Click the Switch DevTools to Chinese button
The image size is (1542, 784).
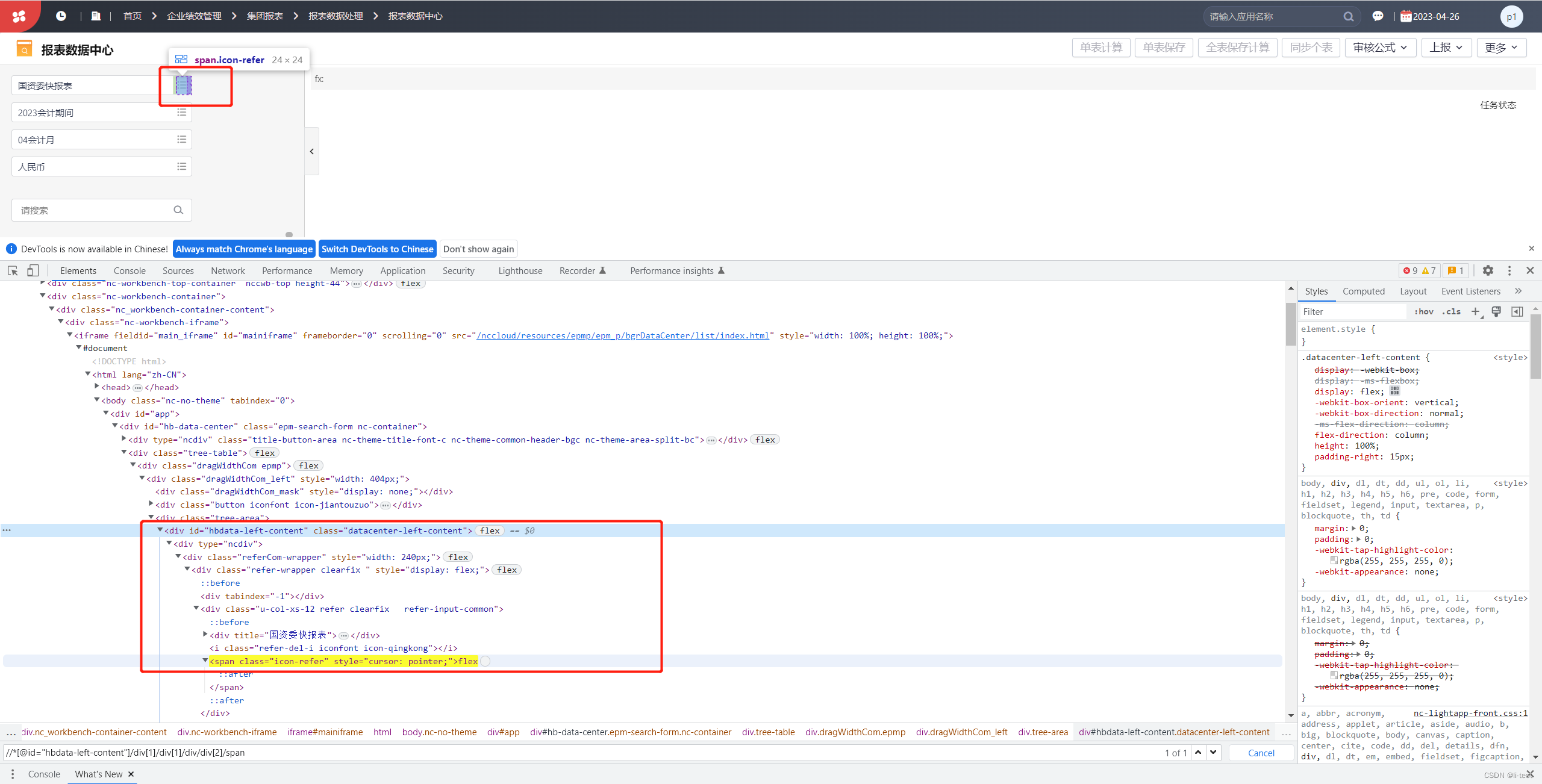point(378,249)
